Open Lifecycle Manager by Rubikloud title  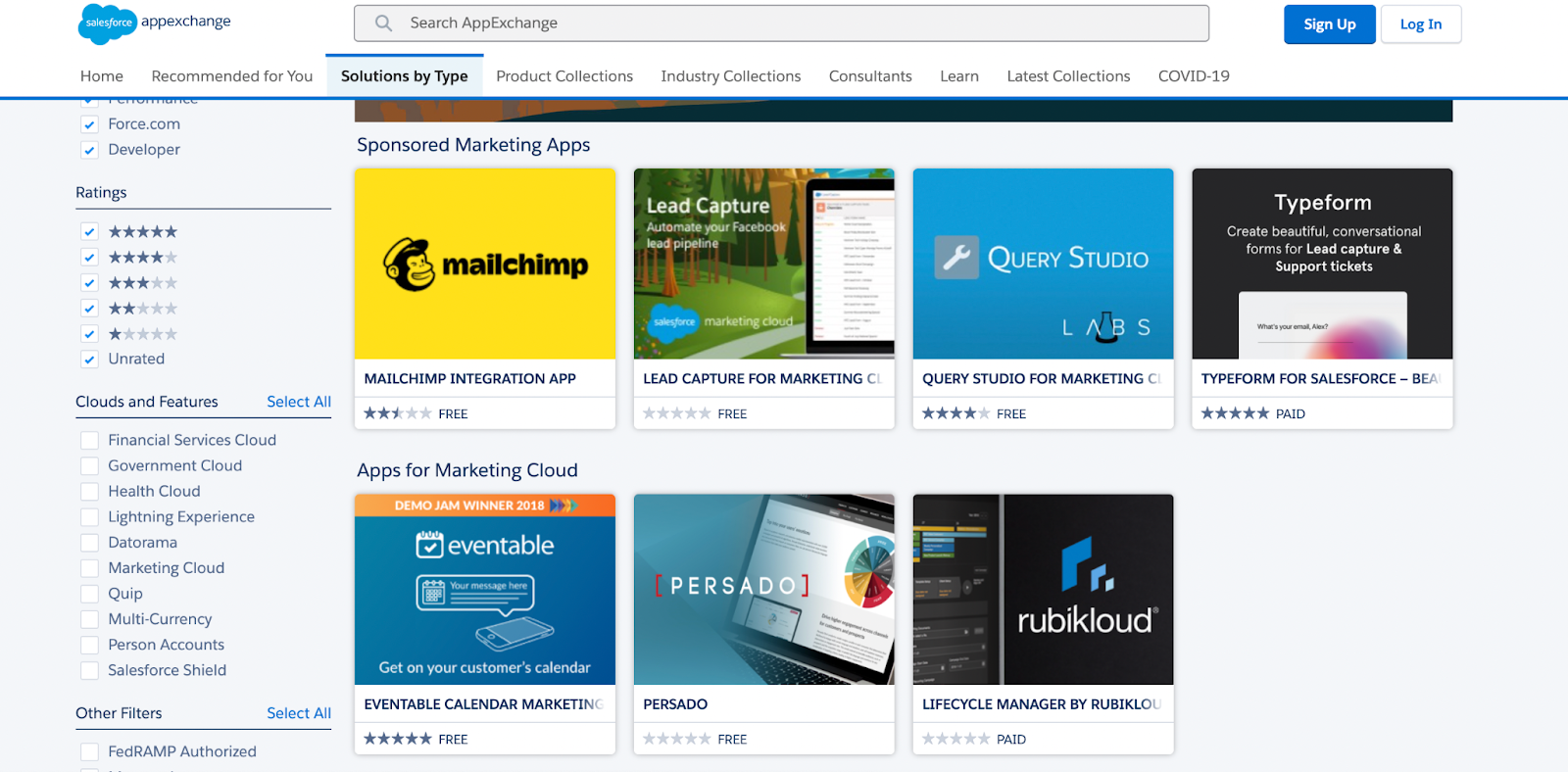point(1042,704)
